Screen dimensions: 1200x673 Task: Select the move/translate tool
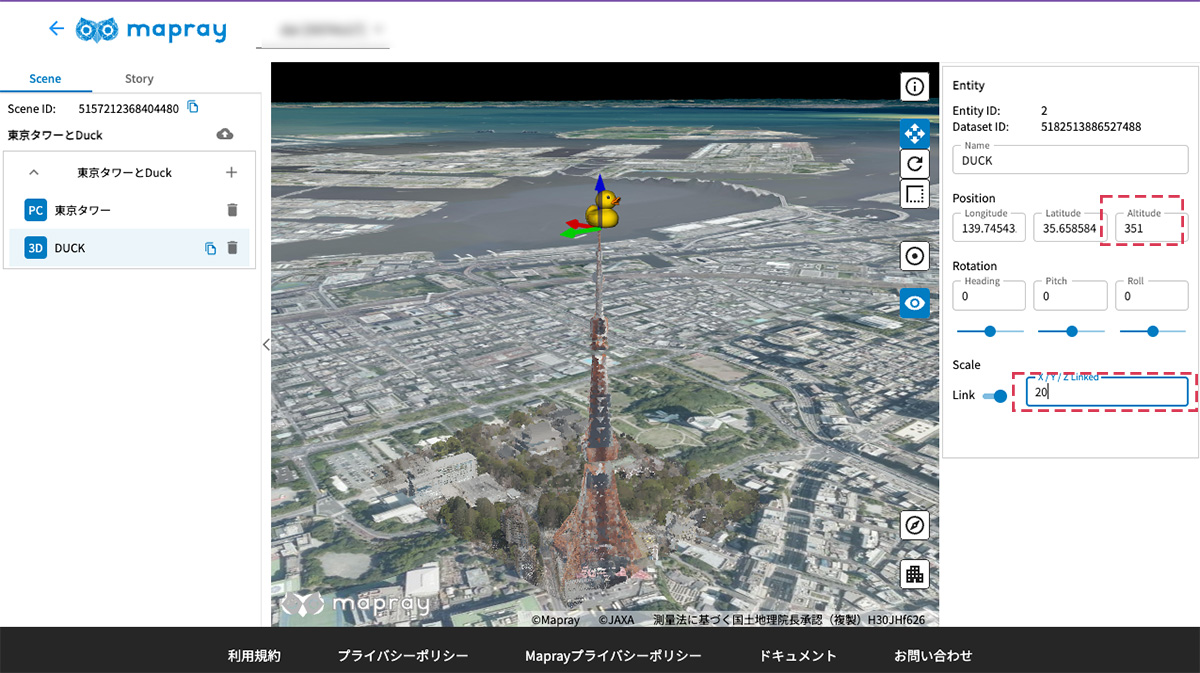click(914, 133)
